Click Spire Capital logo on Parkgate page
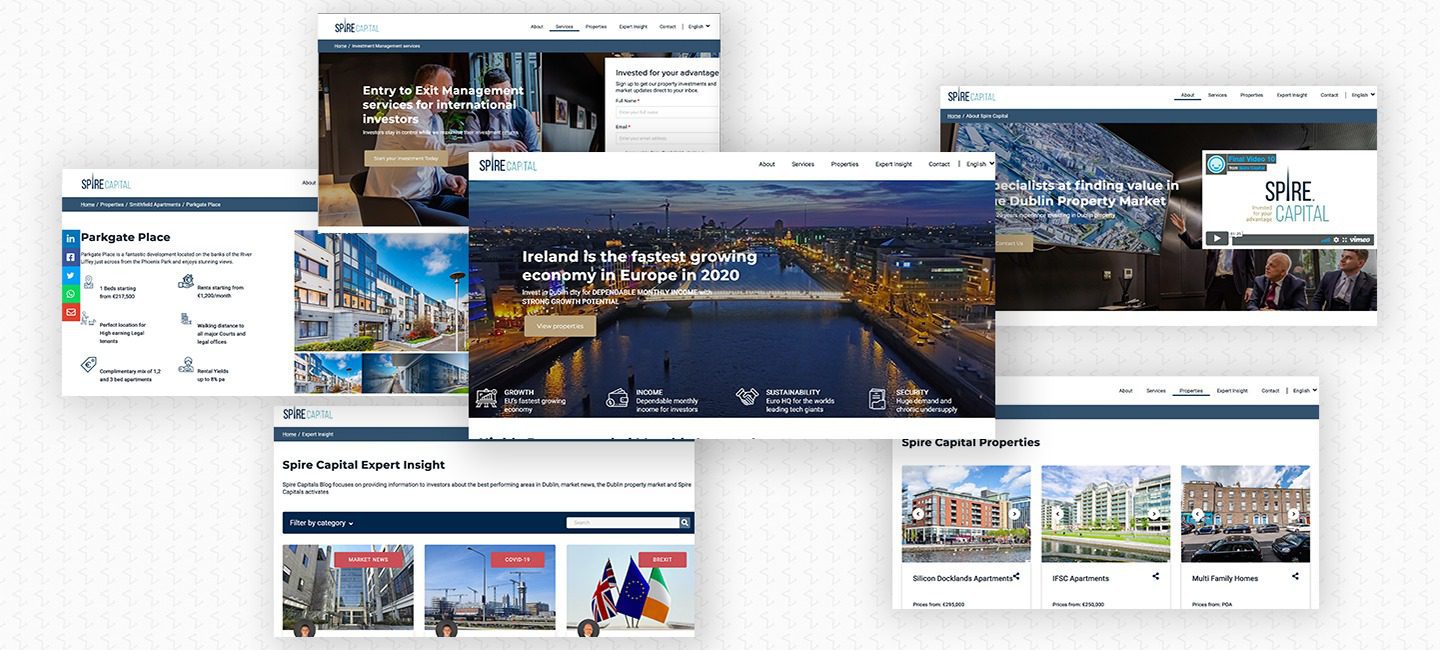 pyautogui.click(x=106, y=183)
